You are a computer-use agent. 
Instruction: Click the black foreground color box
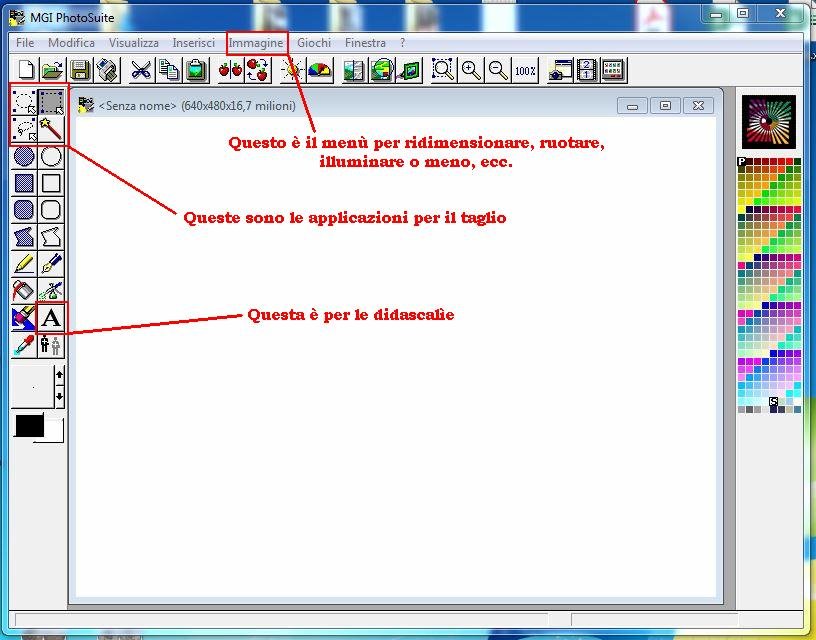(30, 426)
